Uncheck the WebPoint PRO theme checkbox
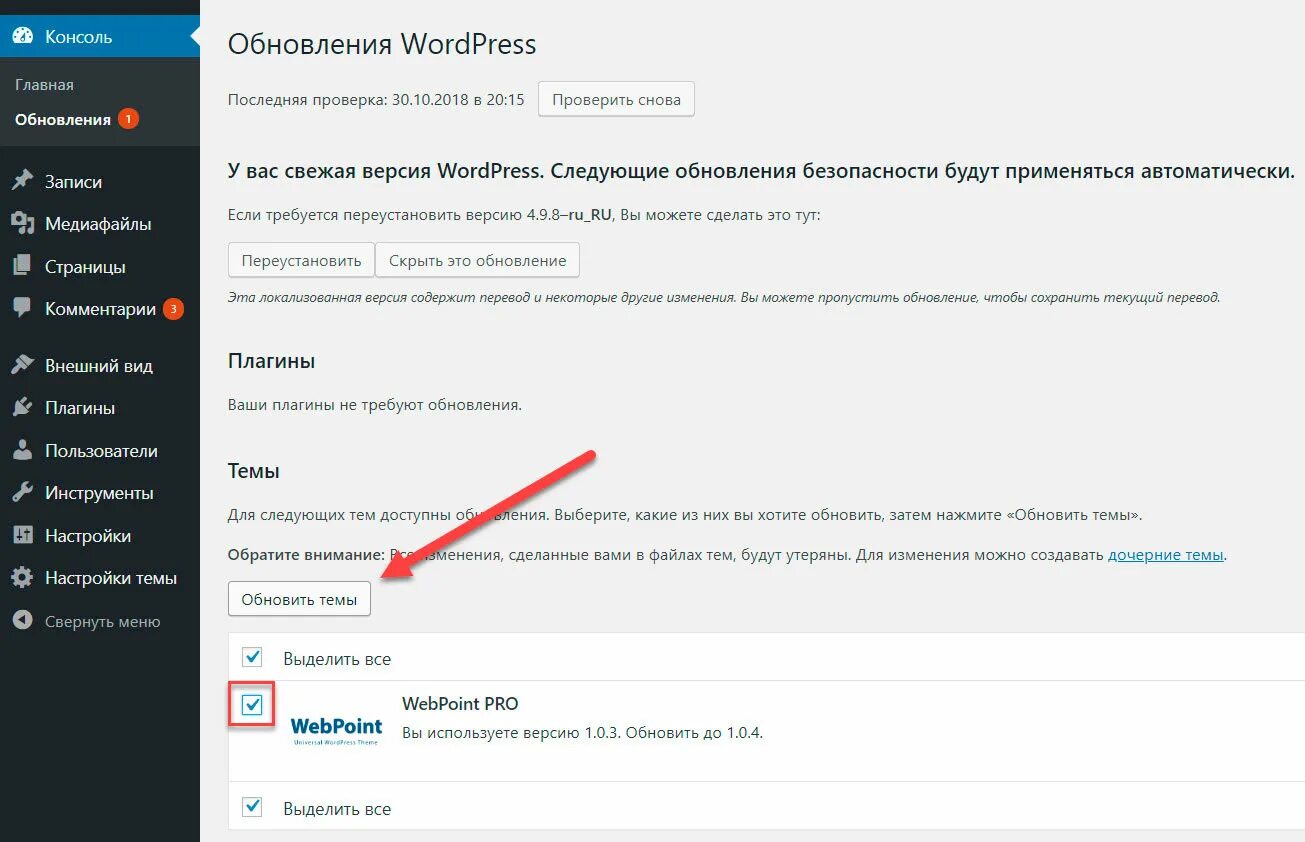 252,705
